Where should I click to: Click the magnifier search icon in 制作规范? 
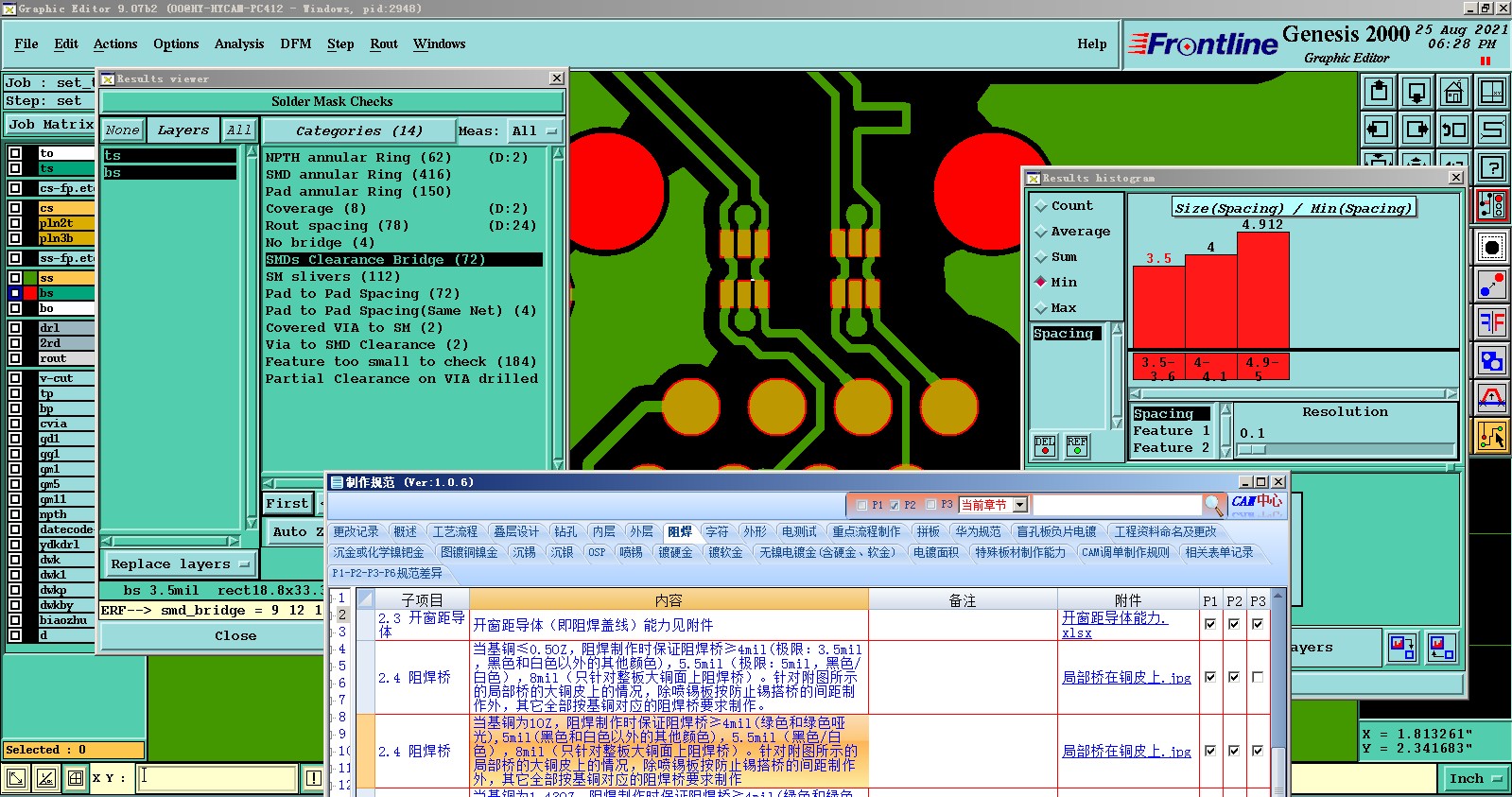(x=1214, y=505)
